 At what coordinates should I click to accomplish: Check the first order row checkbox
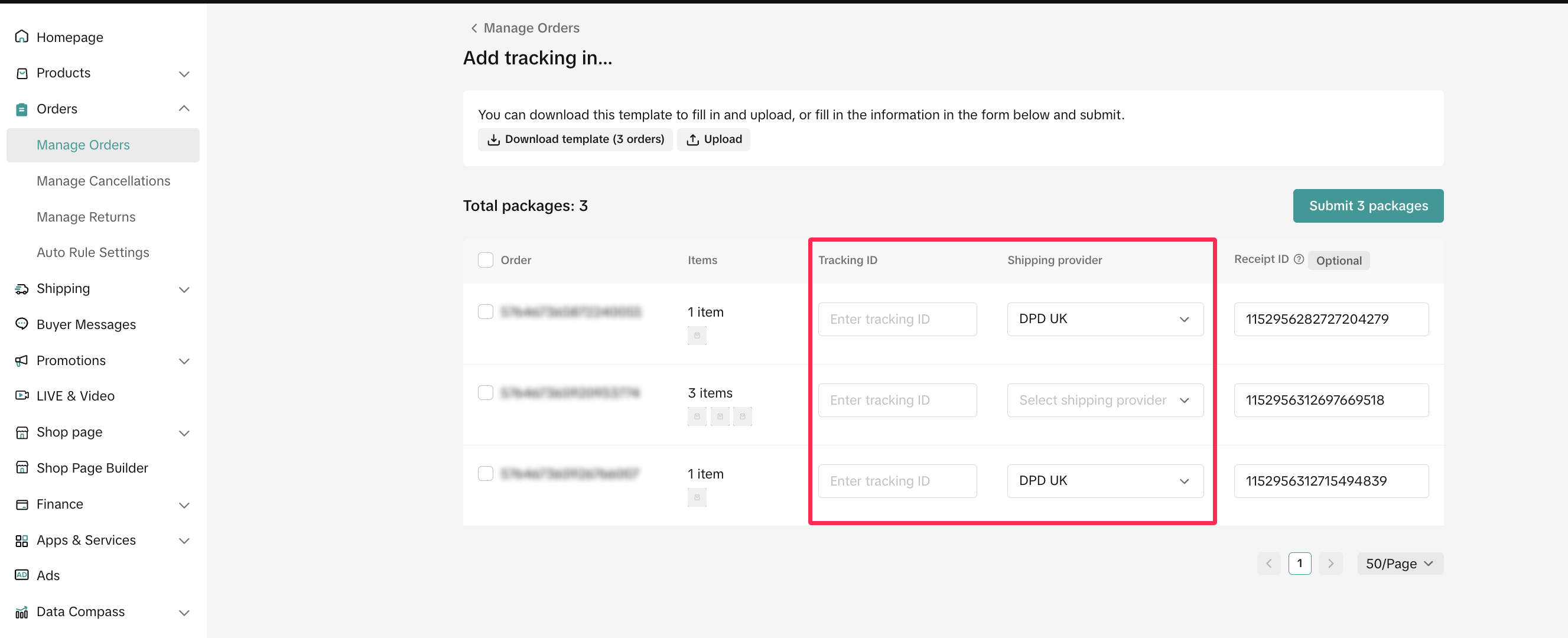click(485, 312)
